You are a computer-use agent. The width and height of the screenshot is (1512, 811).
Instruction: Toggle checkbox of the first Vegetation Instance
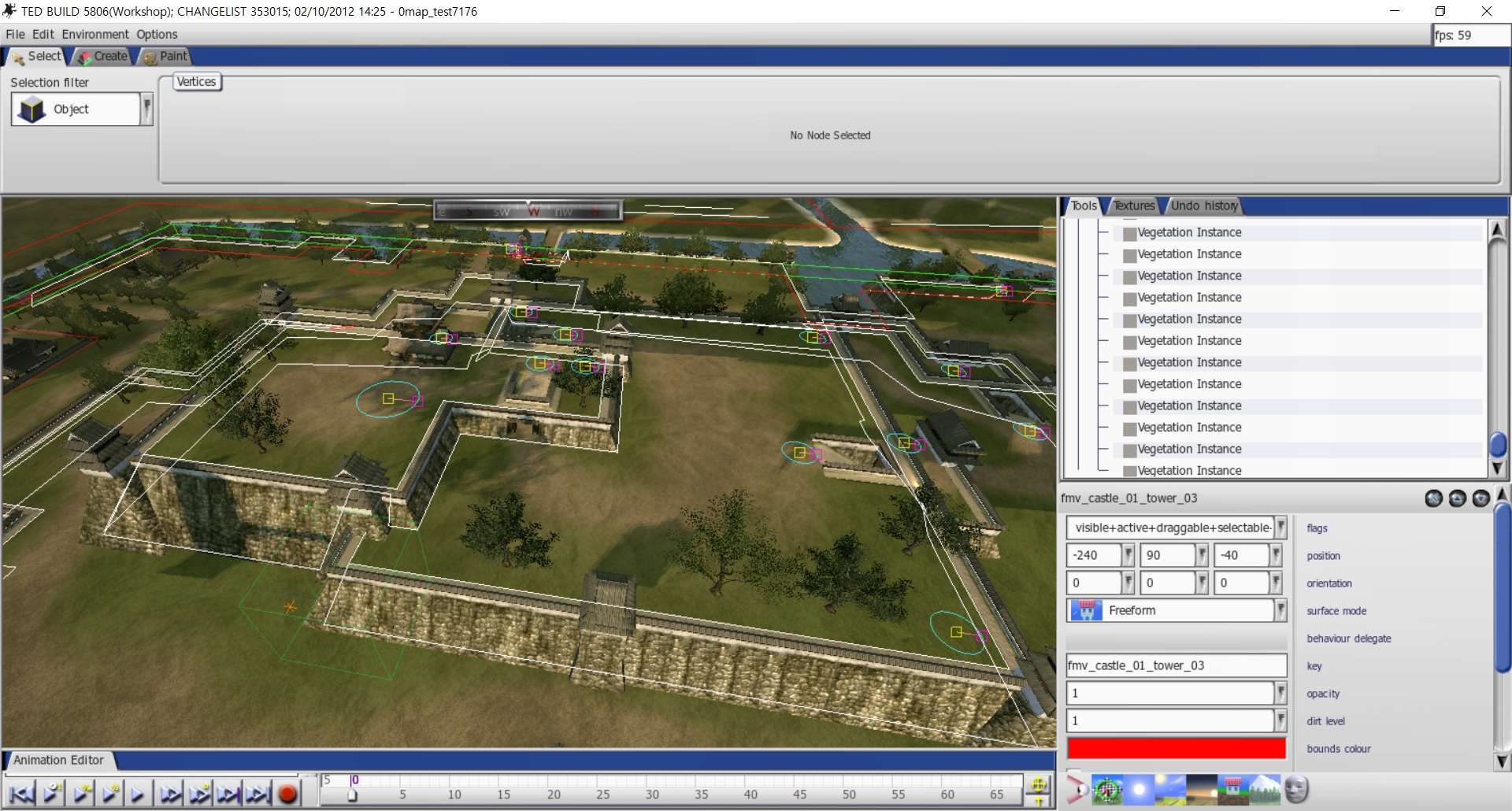tap(1130, 233)
